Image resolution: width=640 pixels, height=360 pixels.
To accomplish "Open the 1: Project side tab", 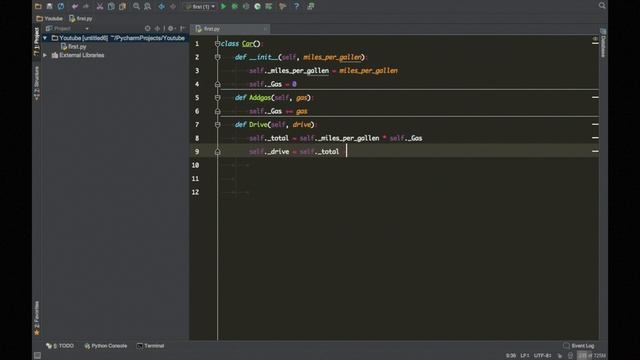I will (x=37, y=41).
